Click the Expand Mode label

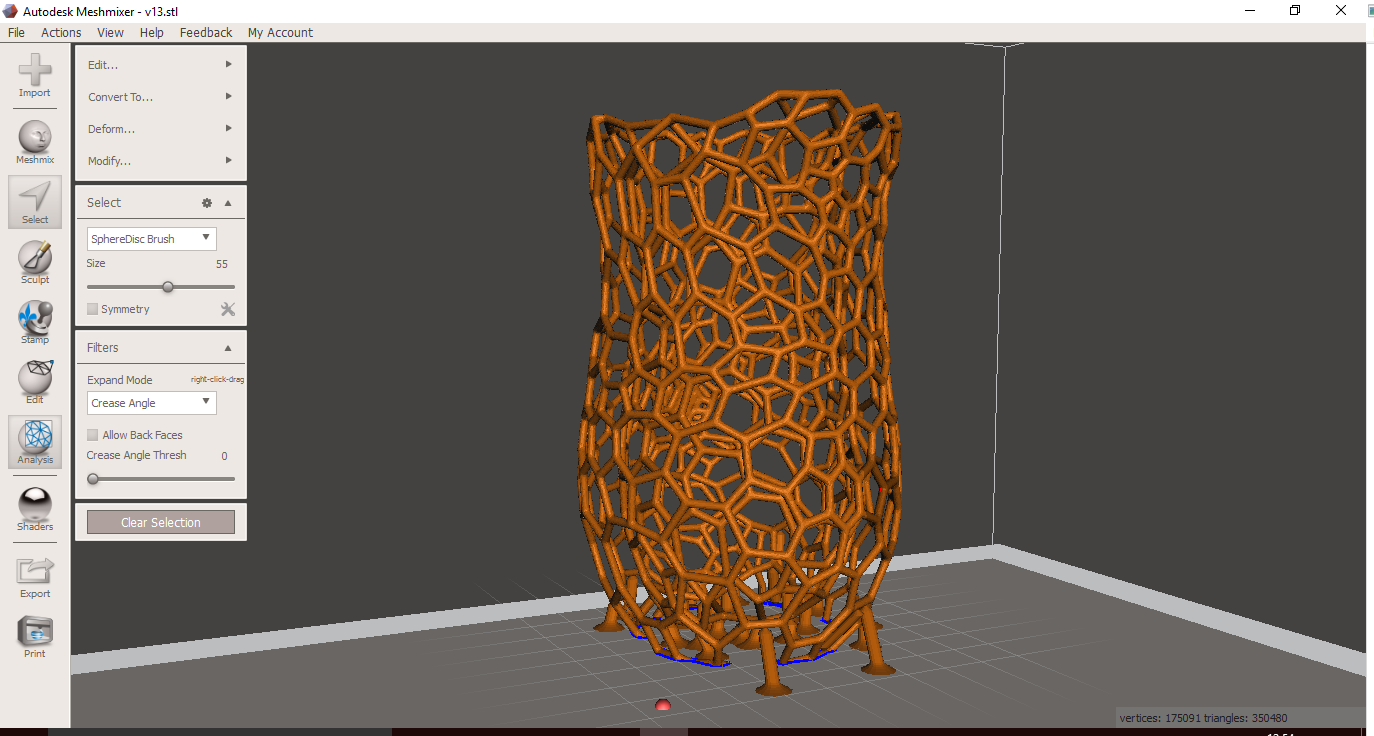119,380
